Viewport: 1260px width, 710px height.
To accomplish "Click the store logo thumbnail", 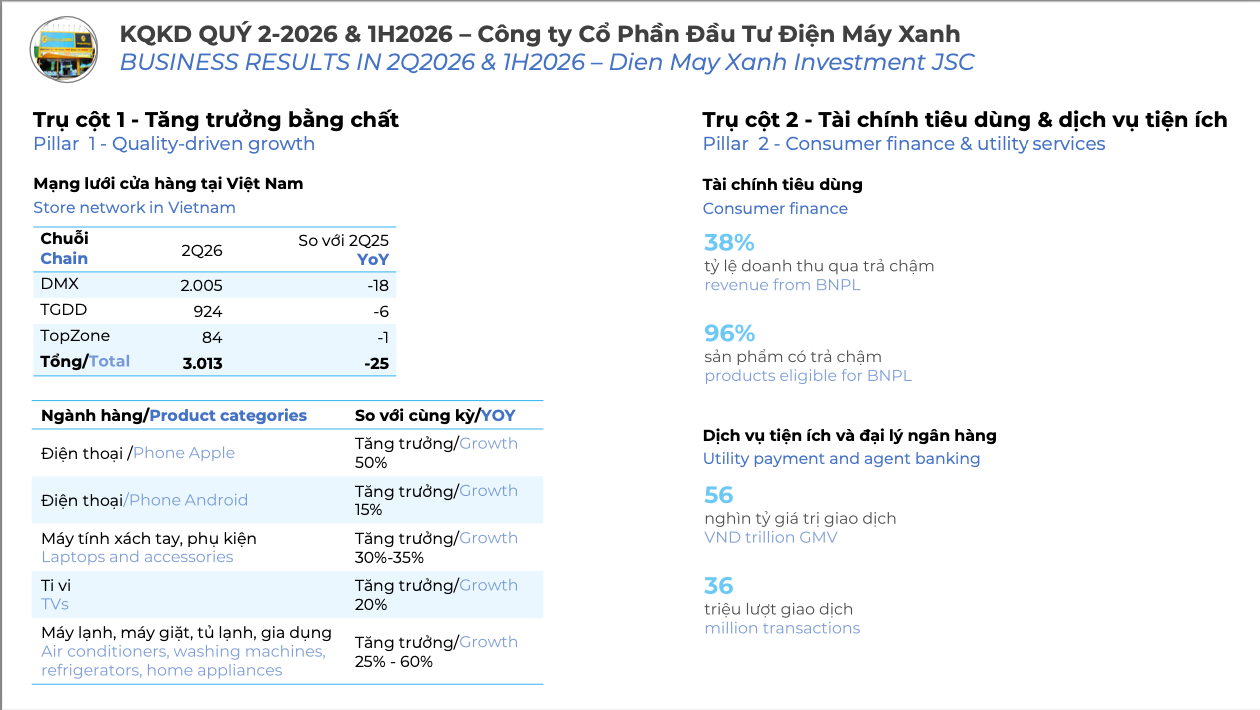I will [65, 49].
